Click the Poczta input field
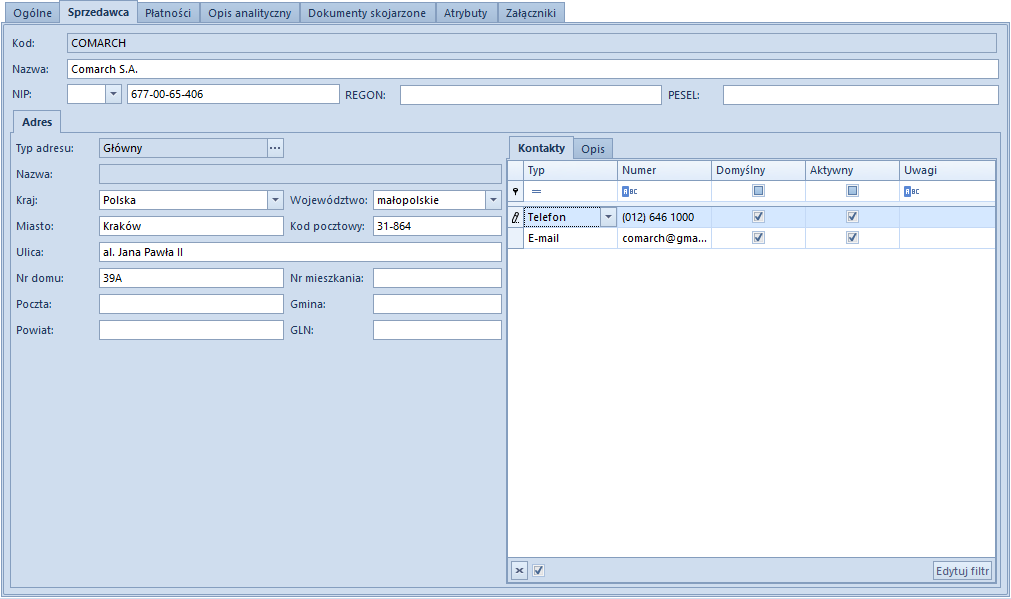This screenshot has height=599, width=1011. [x=191, y=304]
